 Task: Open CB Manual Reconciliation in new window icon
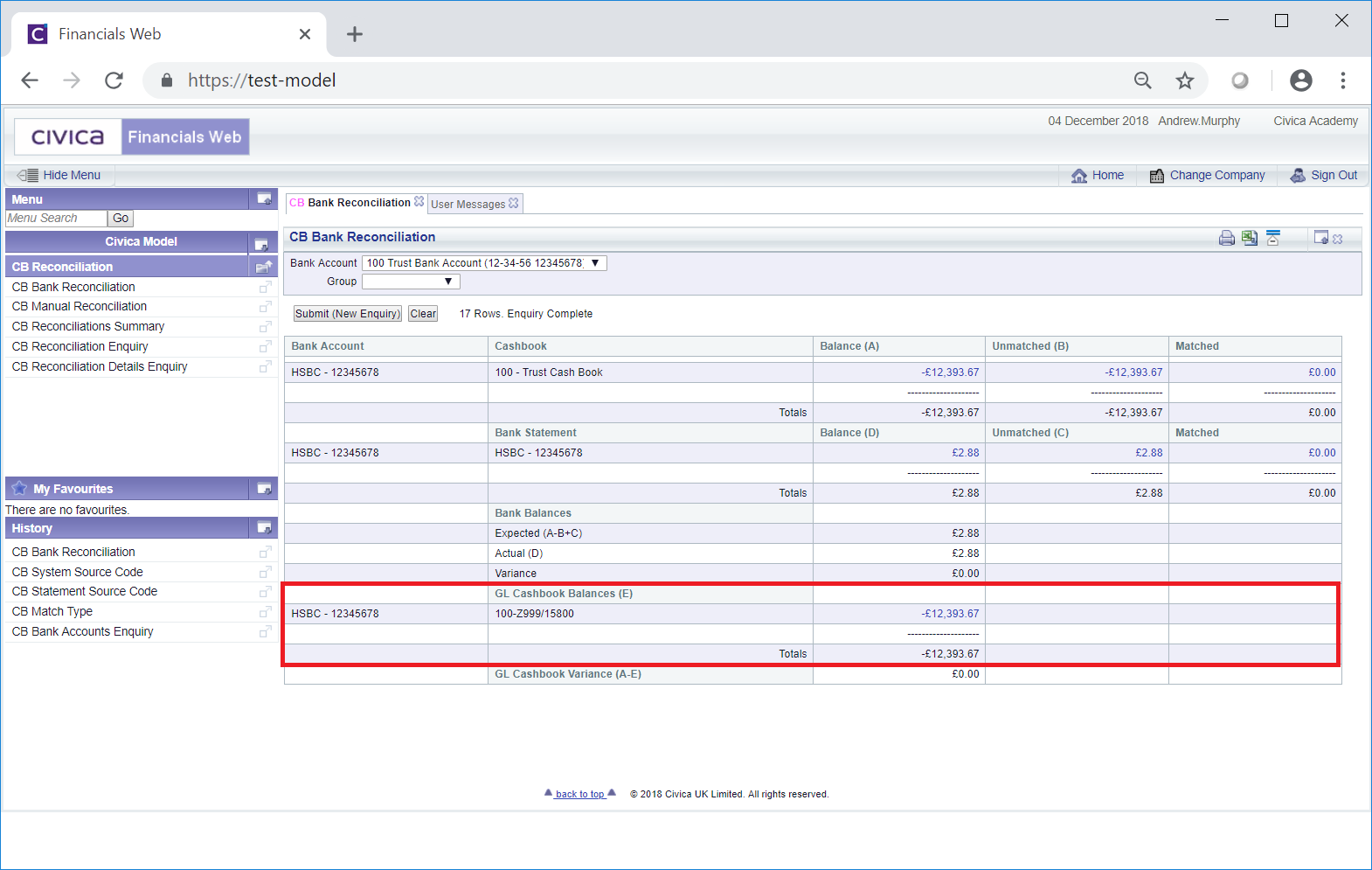click(x=266, y=307)
